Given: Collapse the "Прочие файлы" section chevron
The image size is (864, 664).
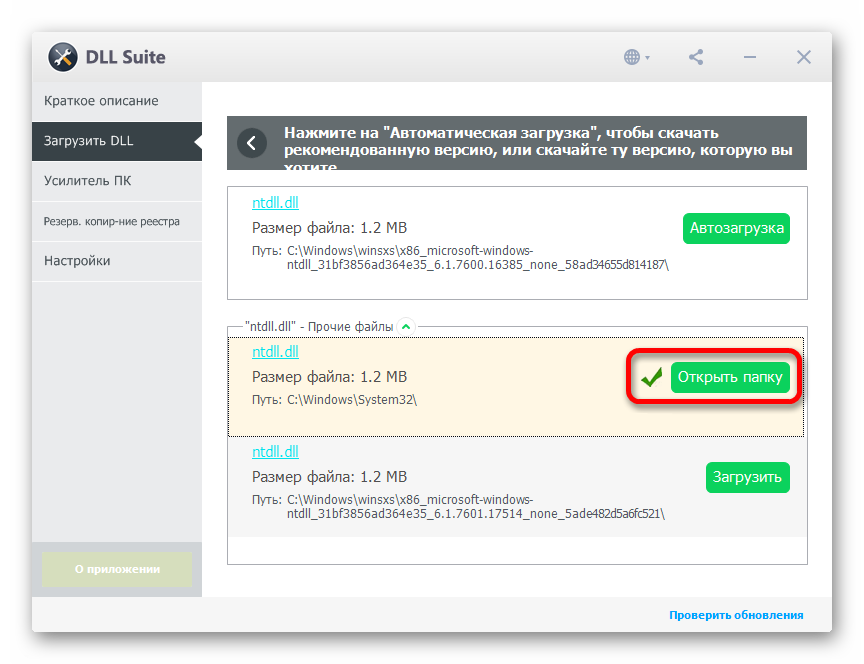Looking at the screenshot, I should [405, 326].
